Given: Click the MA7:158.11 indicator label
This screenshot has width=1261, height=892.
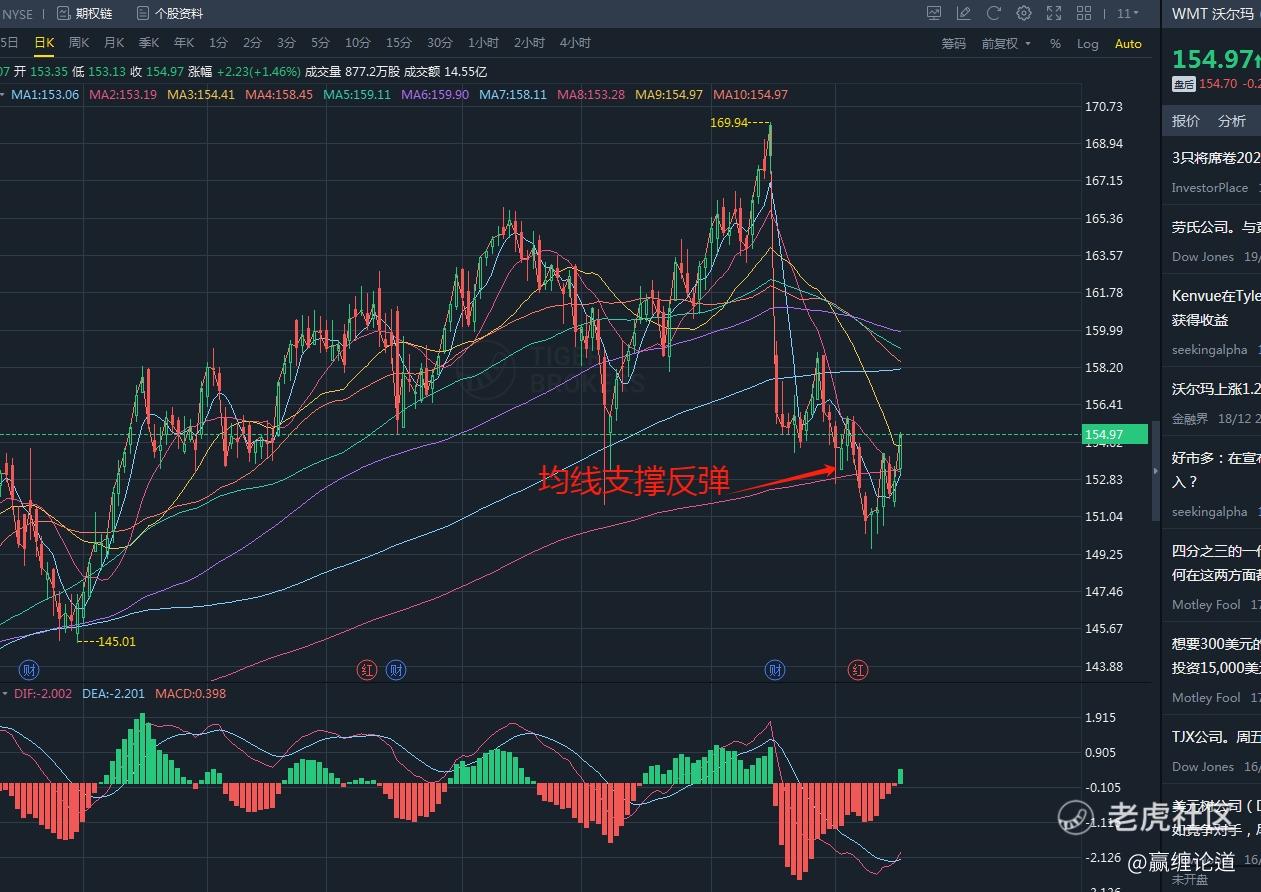Looking at the screenshot, I should tap(513, 95).
